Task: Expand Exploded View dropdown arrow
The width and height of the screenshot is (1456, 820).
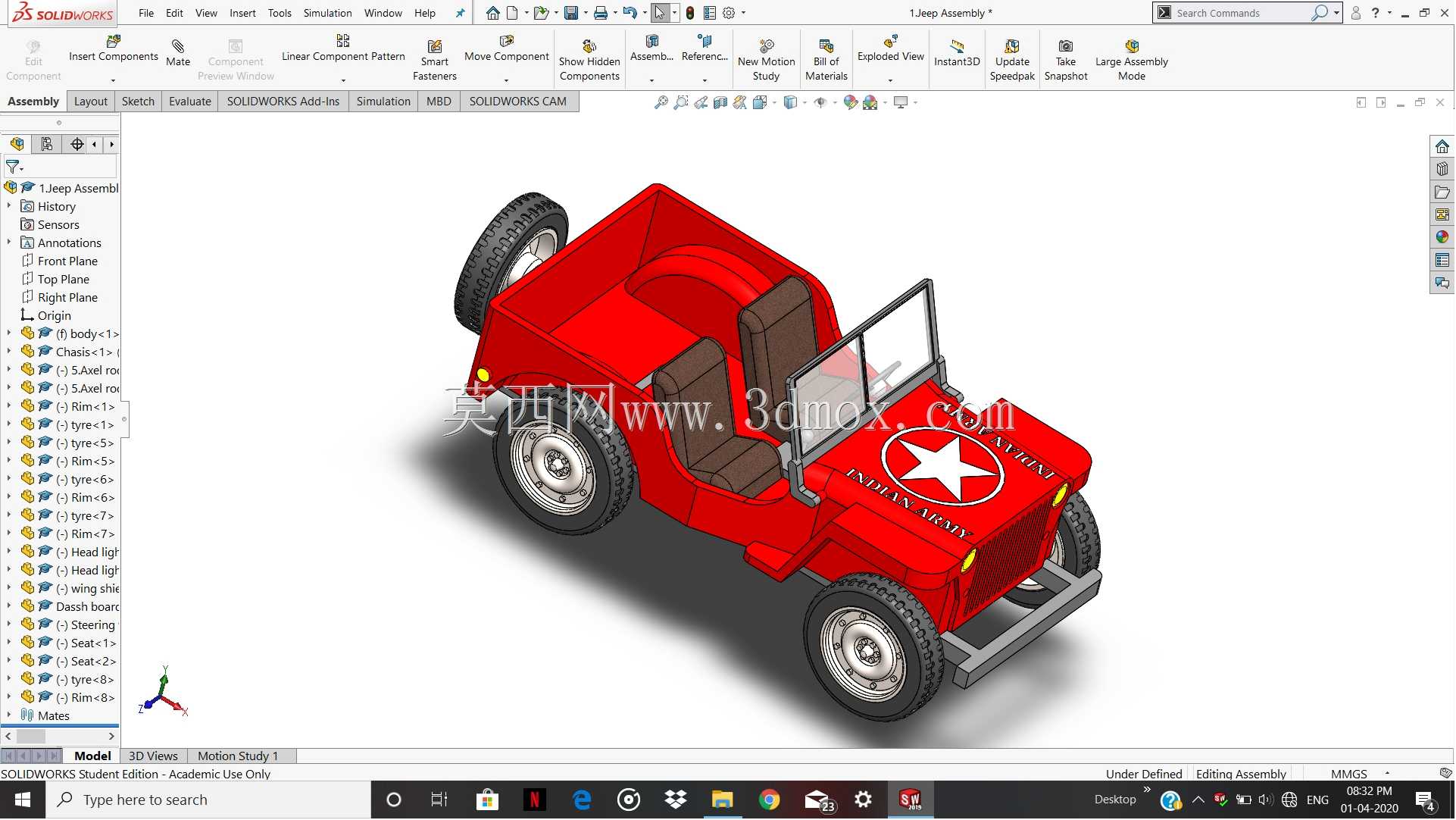Action: pos(890,80)
